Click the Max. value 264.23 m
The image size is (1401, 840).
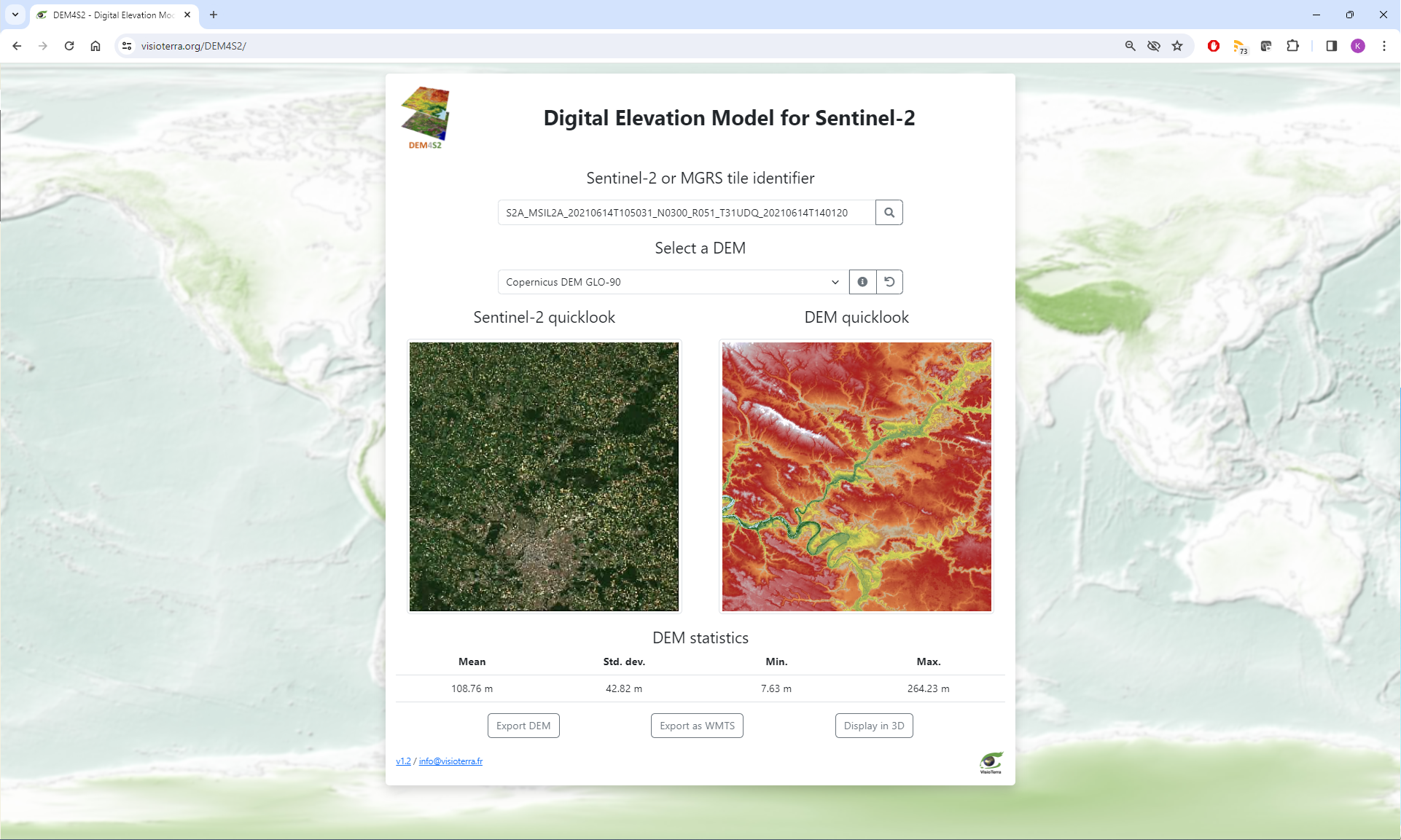tap(928, 688)
